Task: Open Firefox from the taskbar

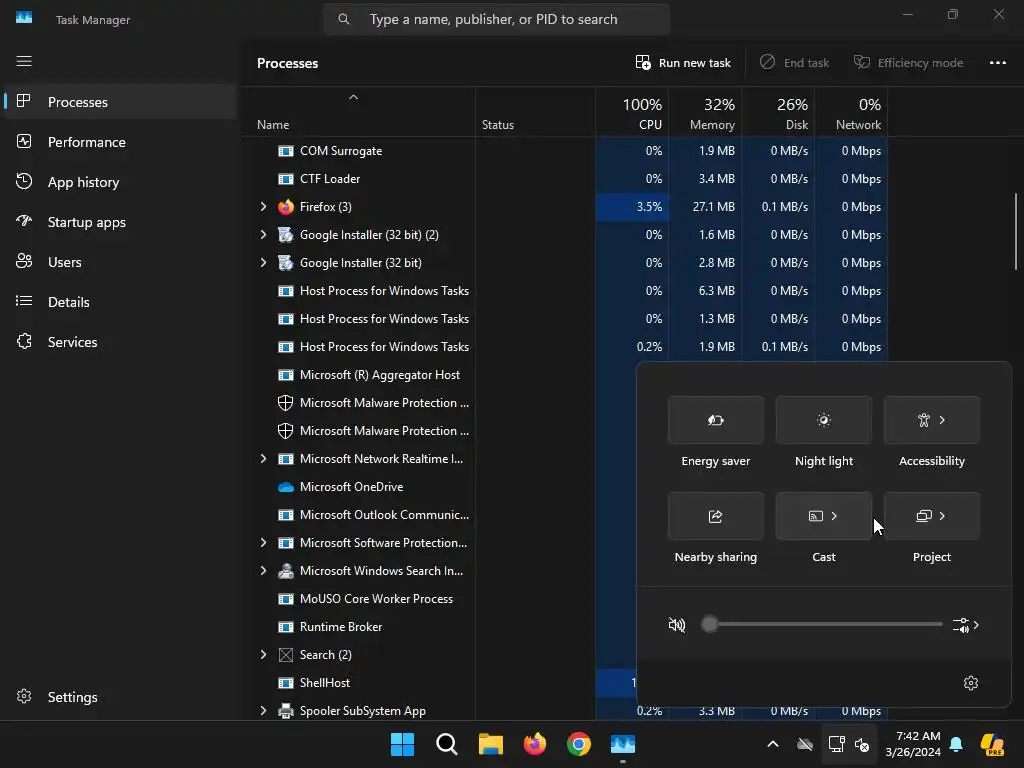Action: (x=535, y=744)
